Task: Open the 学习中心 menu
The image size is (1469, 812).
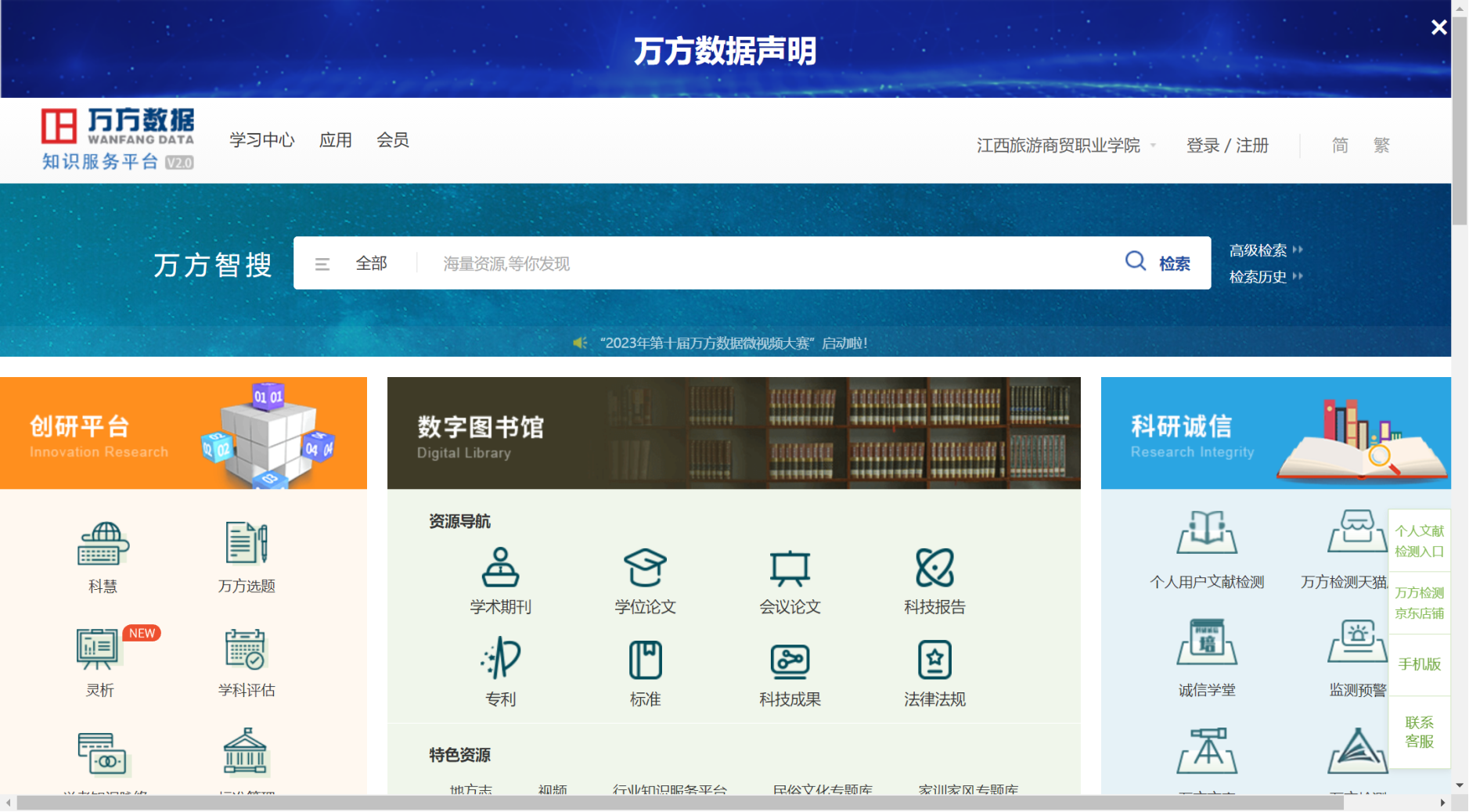Action: point(262,140)
